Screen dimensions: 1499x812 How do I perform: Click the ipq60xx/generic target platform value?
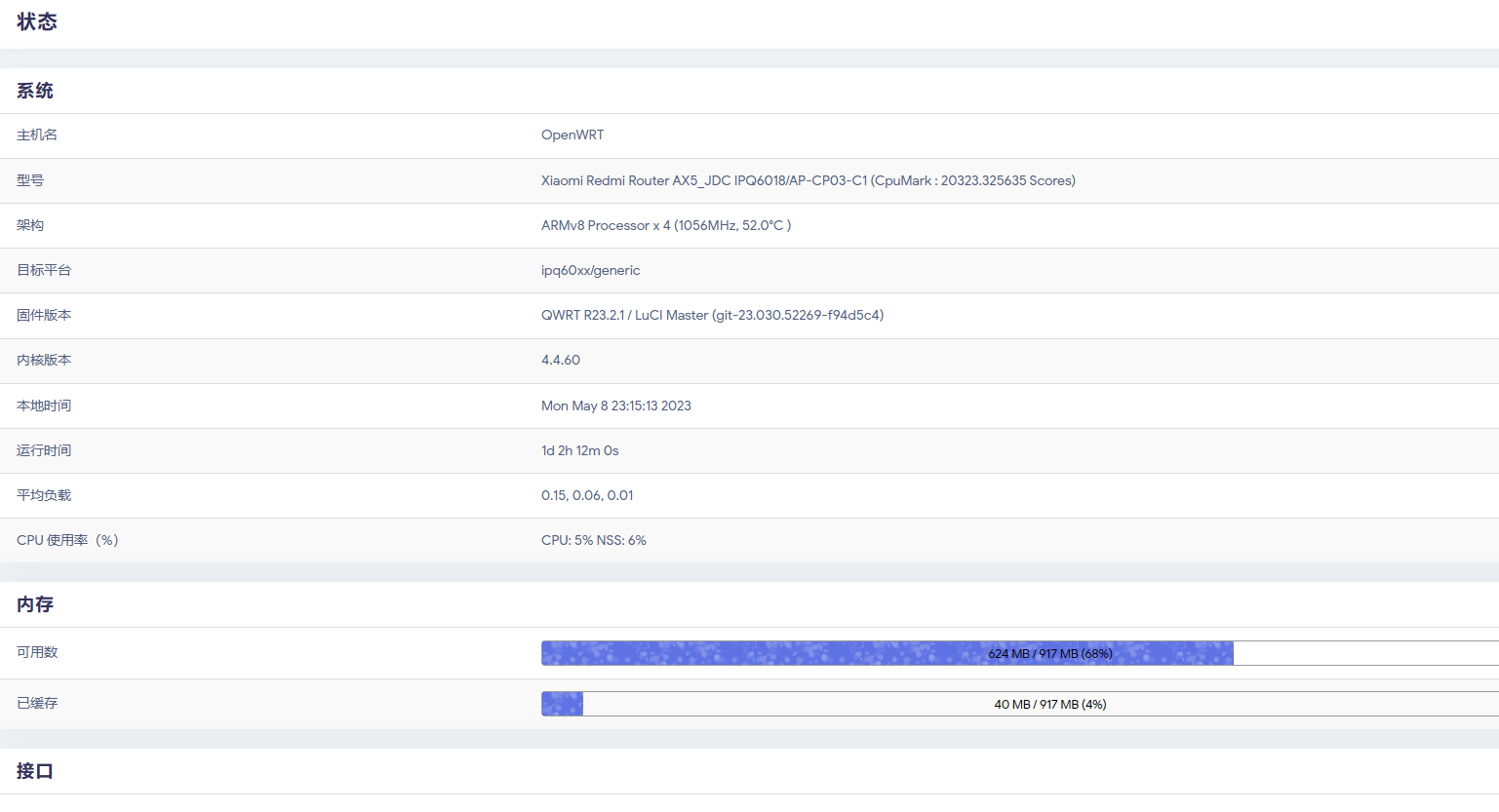[590, 270]
